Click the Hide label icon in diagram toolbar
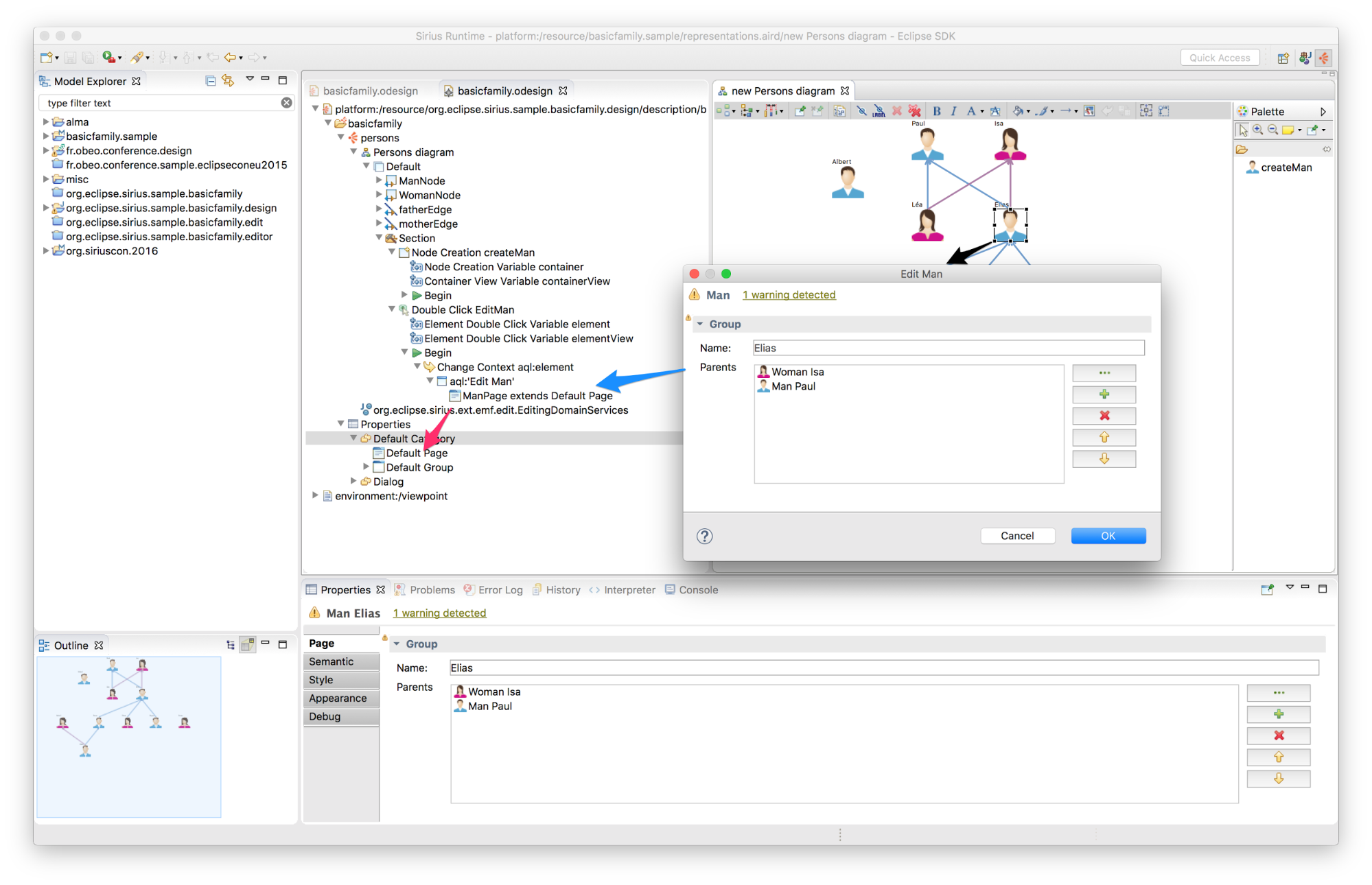Screen dimensions: 1372x885 [x=879, y=111]
